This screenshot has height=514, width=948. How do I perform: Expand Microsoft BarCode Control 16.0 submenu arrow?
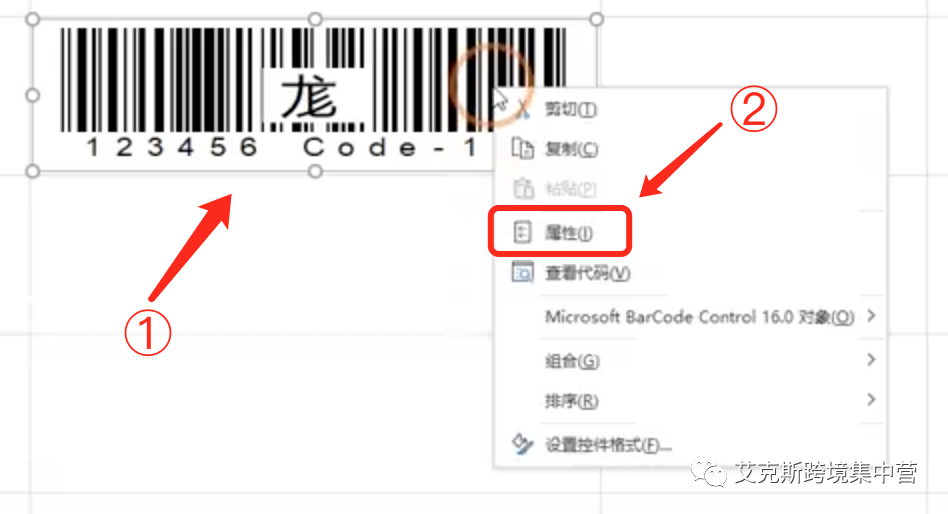click(871, 316)
